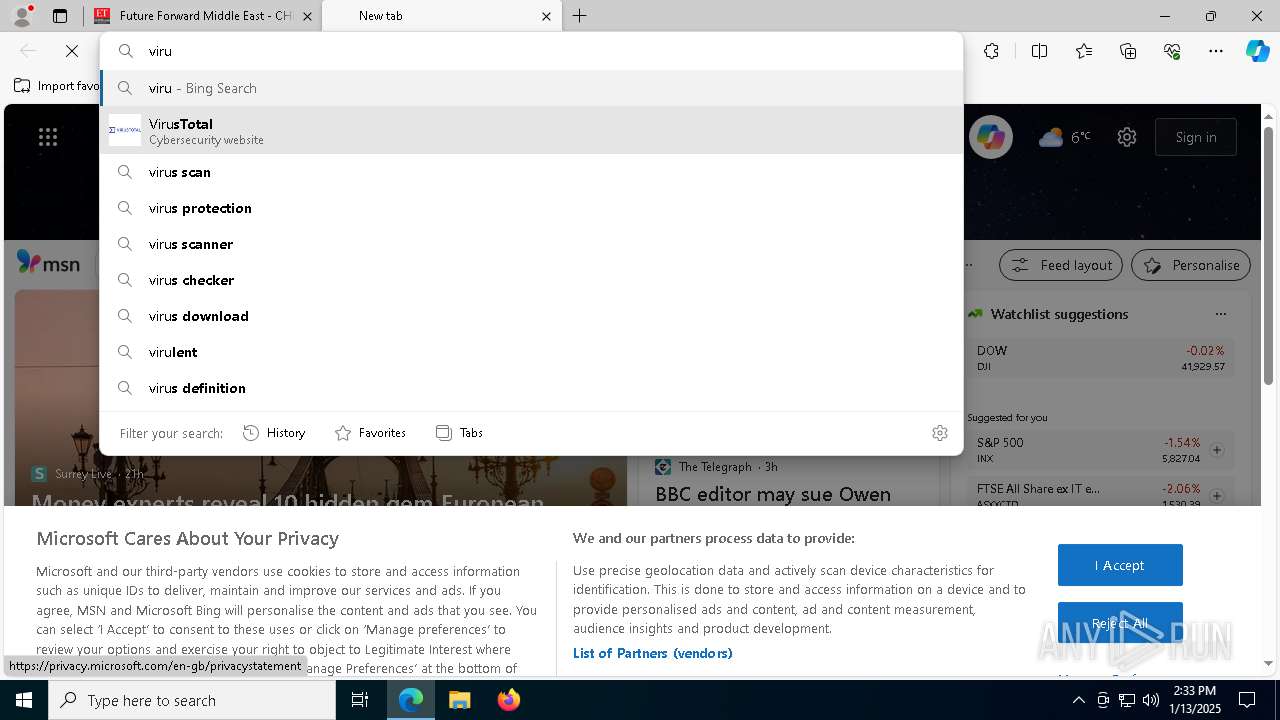The width and height of the screenshot is (1280, 720).
Task: Open the notification center icon
Action: click(x=1247, y=700)
